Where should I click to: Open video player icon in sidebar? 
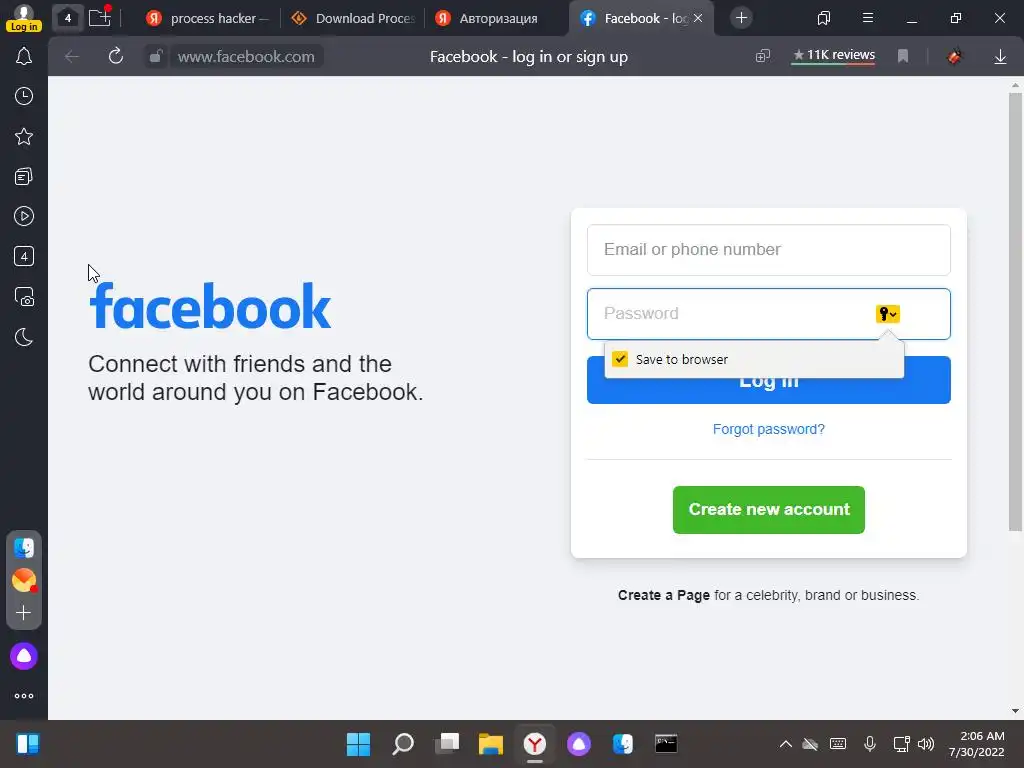(24, 216)
